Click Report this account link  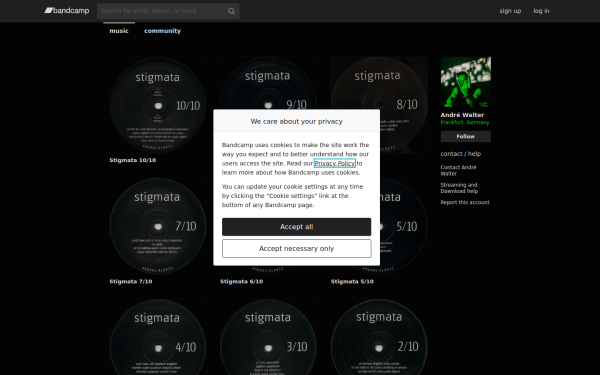click(x=465, y=202)
